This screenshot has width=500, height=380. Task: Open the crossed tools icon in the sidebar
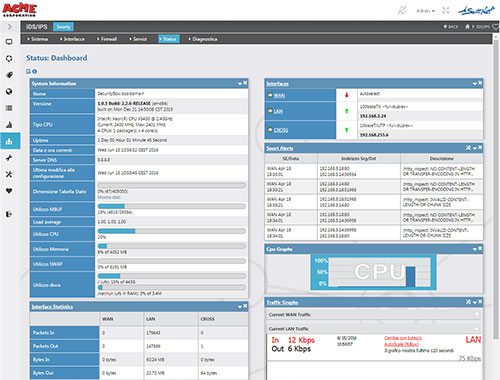point(9,174)
